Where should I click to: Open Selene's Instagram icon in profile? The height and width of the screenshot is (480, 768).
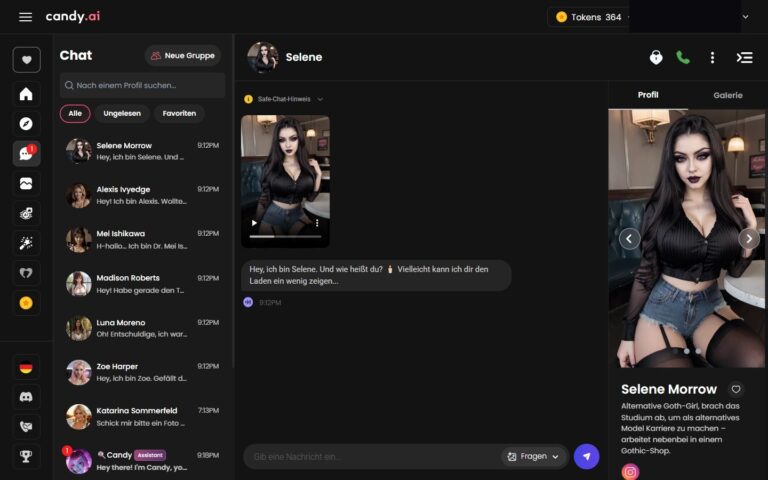(x=630, y=471)
